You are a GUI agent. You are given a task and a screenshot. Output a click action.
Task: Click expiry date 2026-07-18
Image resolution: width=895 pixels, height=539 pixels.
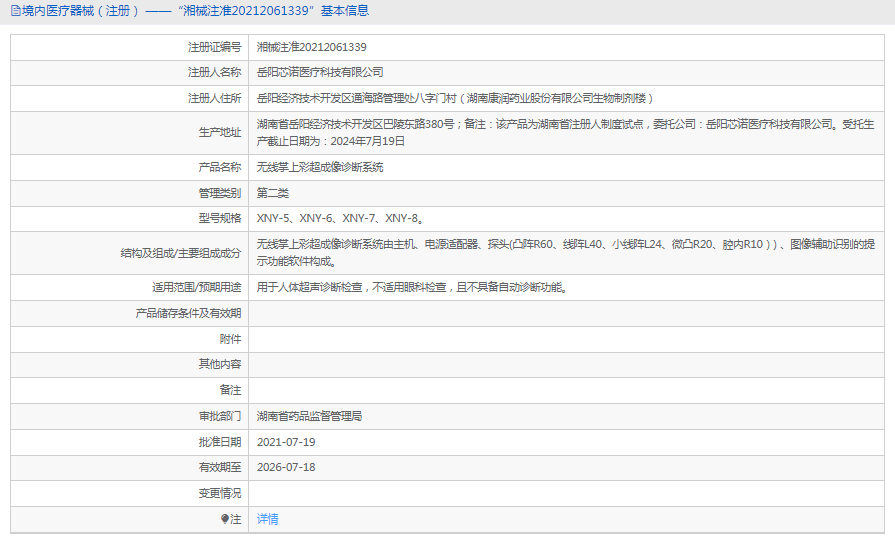(286, 467)
